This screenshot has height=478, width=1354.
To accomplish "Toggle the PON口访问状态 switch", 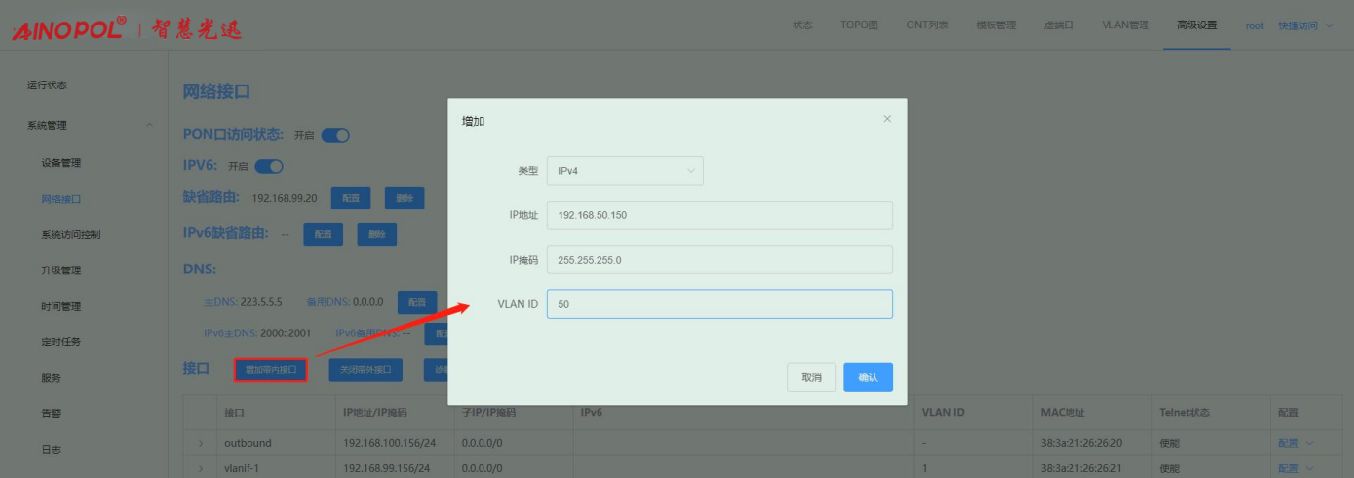I will pos(335,135).
